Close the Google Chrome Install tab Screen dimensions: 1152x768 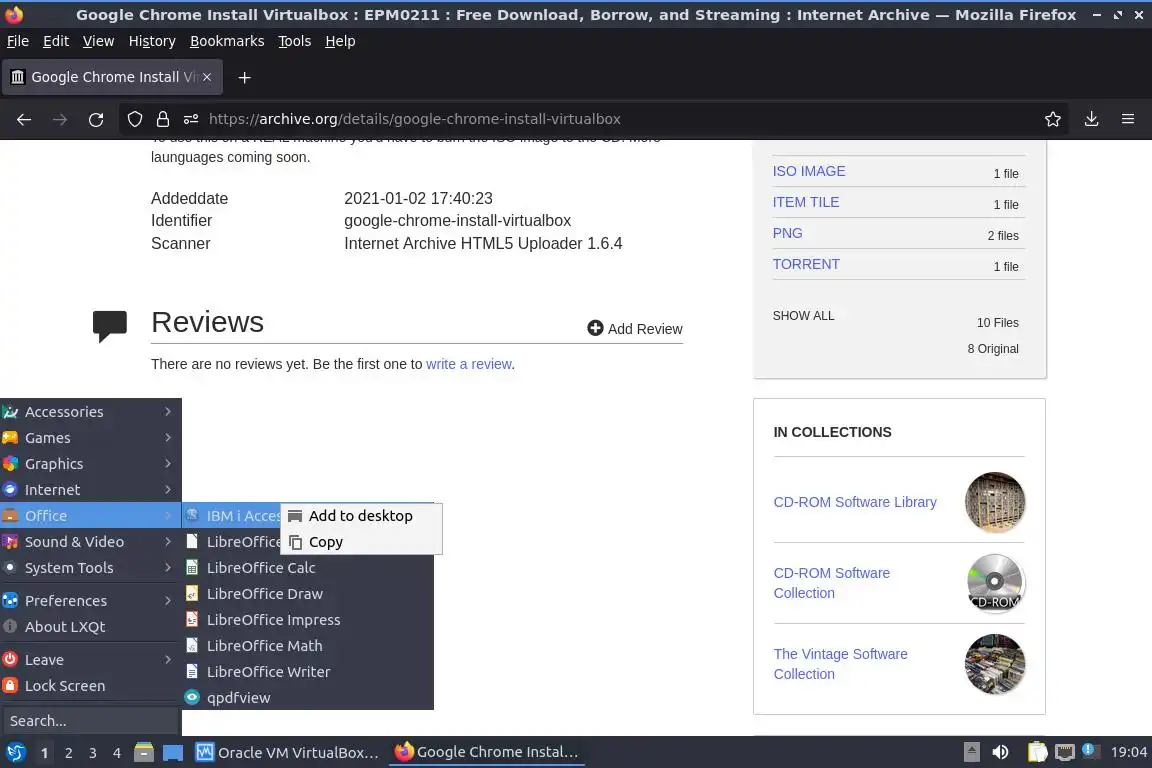click(207, 76)
